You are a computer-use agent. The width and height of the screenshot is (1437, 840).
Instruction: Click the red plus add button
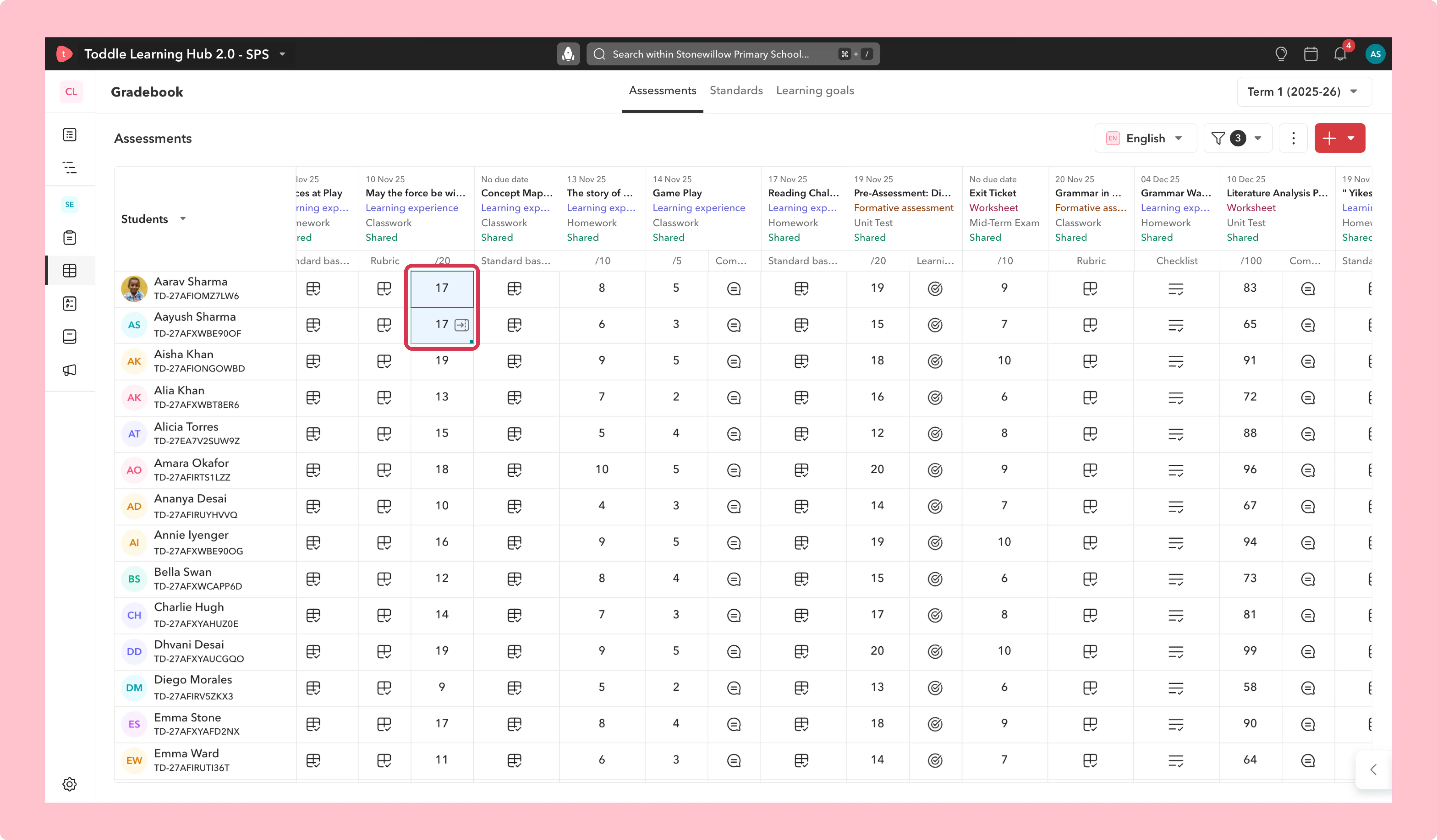coord(1329,138)
